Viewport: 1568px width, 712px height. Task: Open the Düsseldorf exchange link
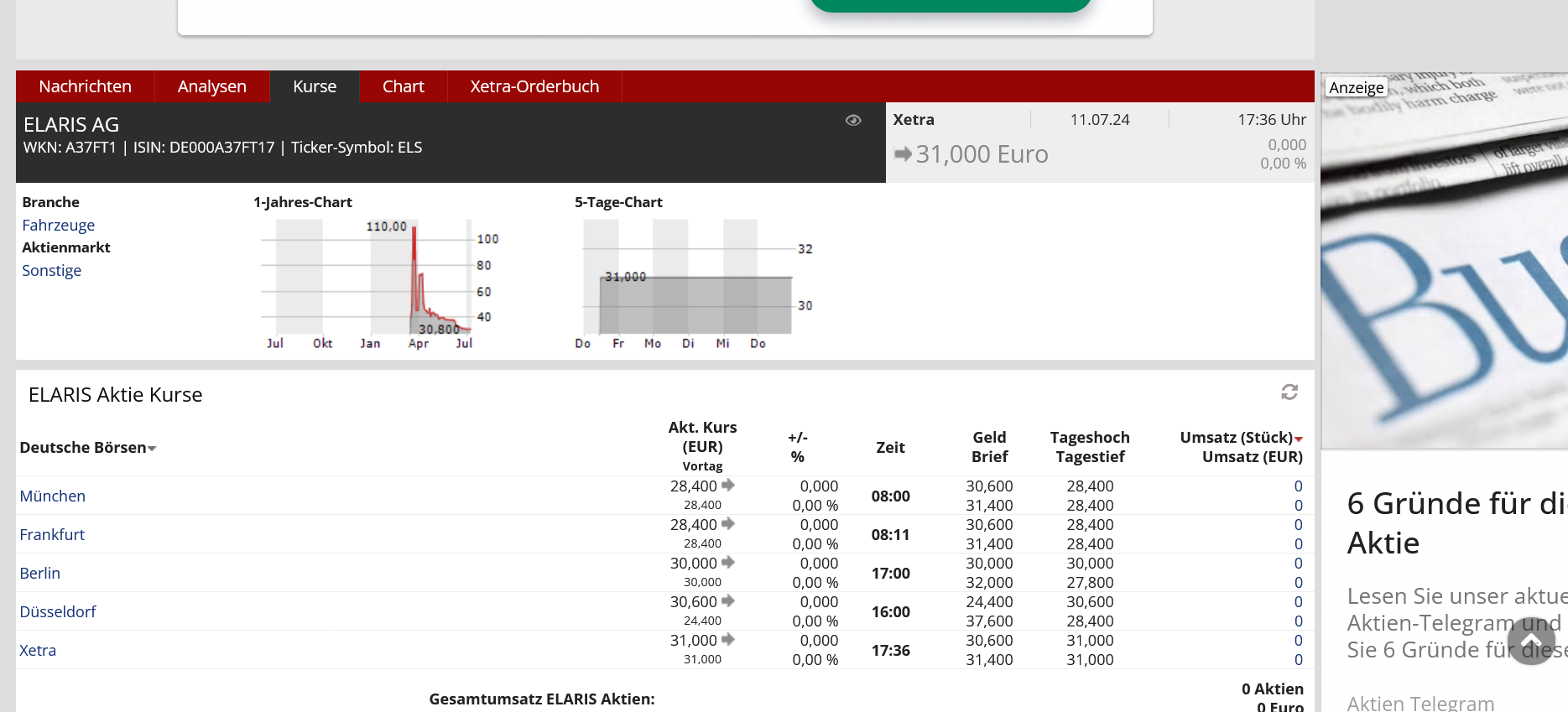point(58,611)
